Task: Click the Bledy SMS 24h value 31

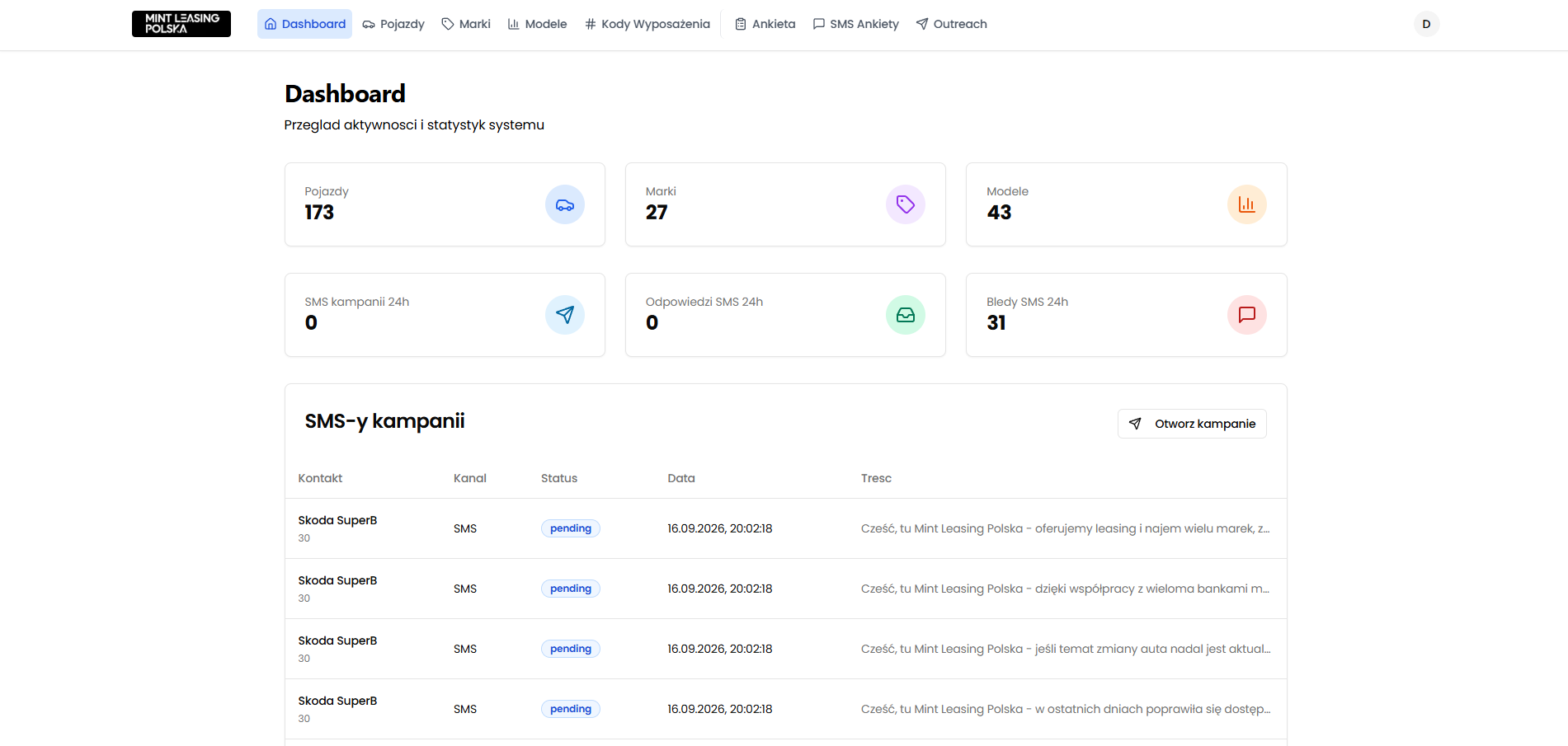Action: (x=996, y=323)
